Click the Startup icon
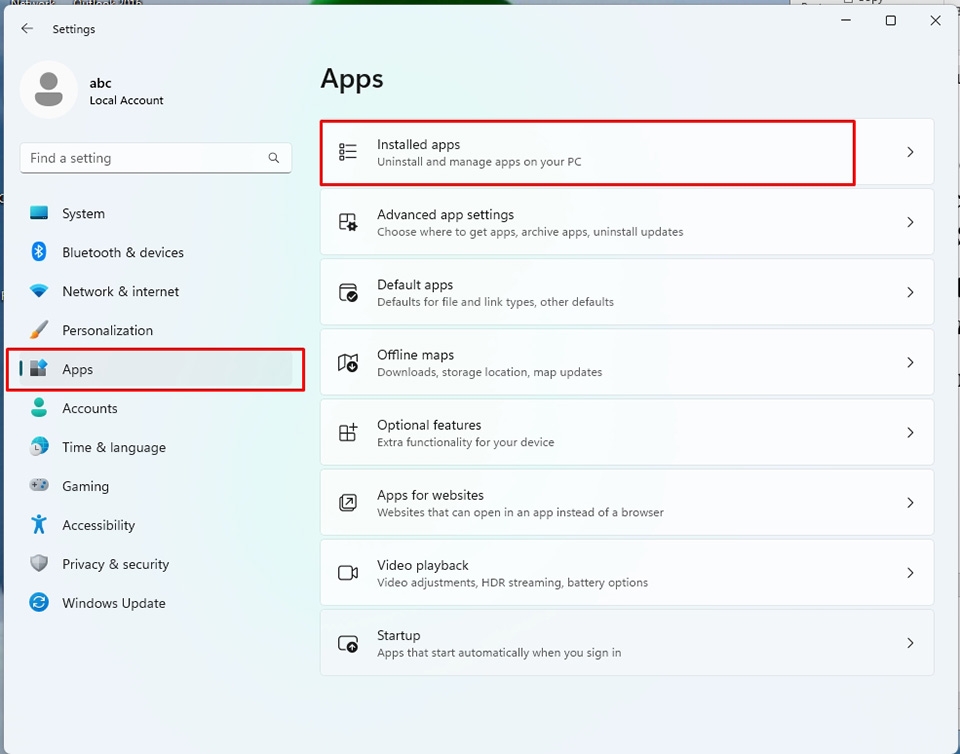The image size is (960, 754). point(348,643)
